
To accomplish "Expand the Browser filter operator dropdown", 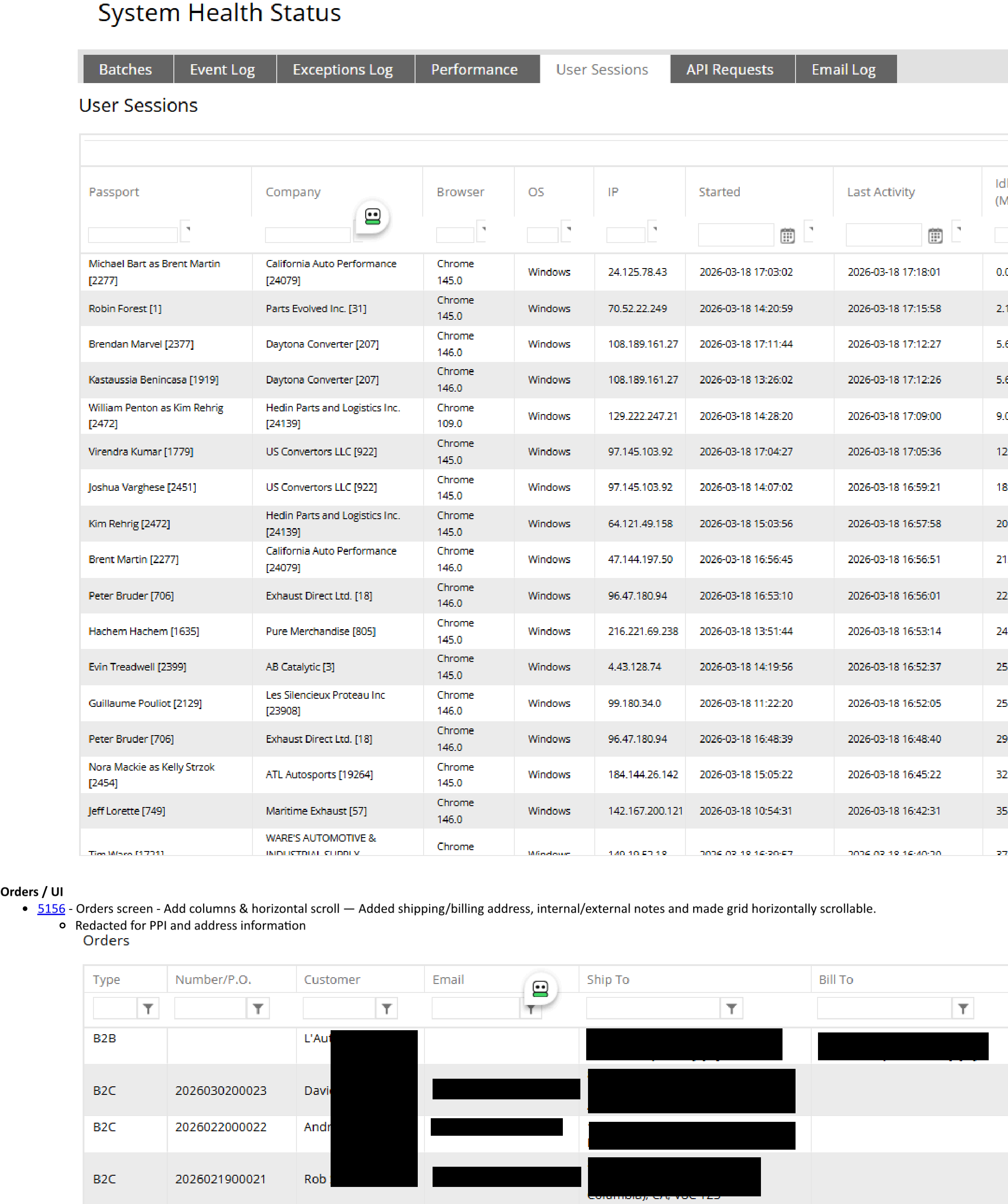I will 482,231.
